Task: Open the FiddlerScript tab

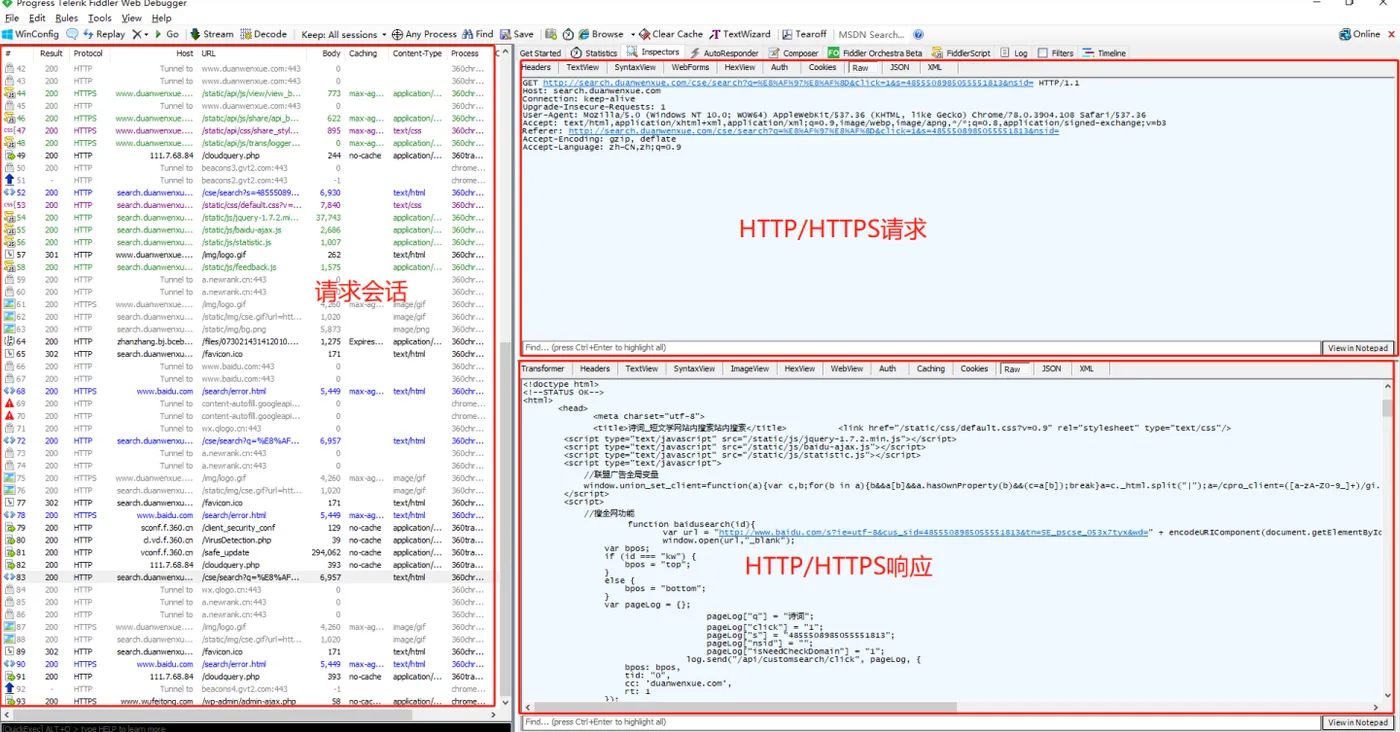Action: [960, 53]
